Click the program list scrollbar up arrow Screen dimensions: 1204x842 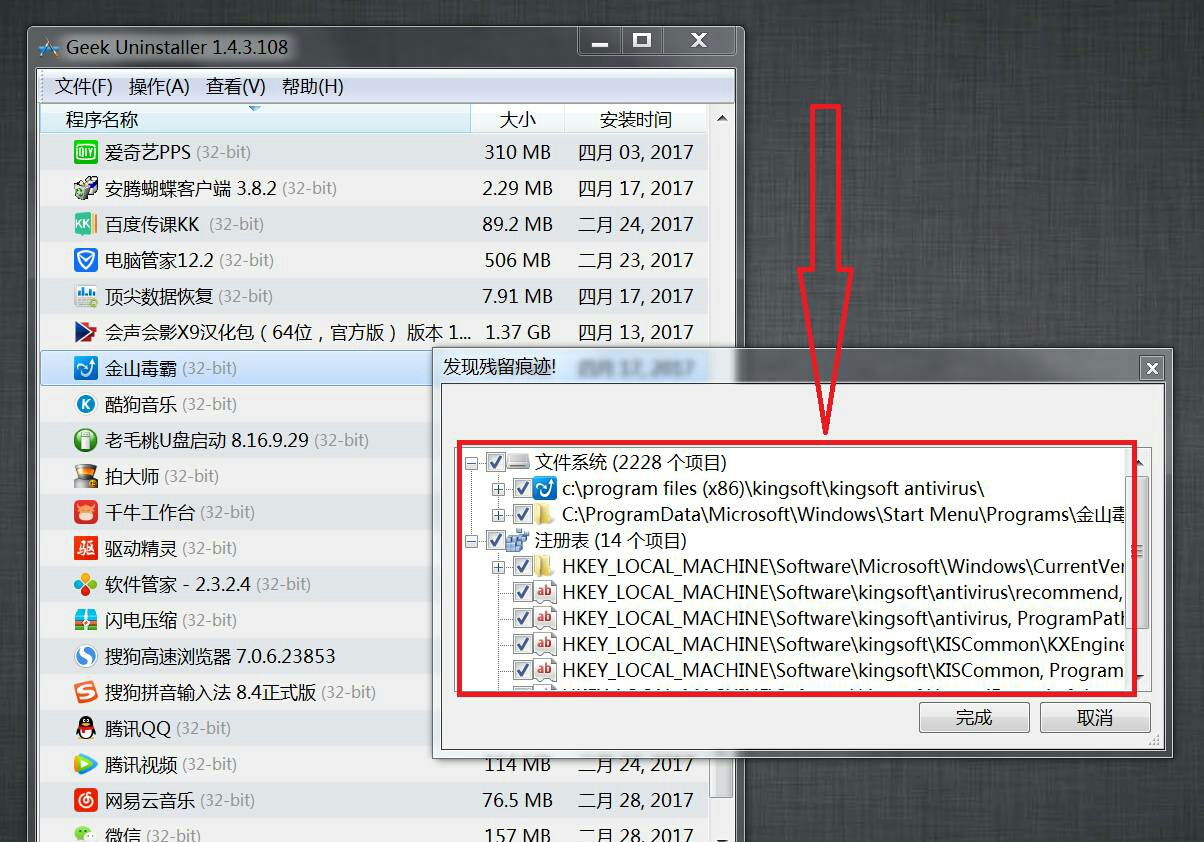click(721, 118)
